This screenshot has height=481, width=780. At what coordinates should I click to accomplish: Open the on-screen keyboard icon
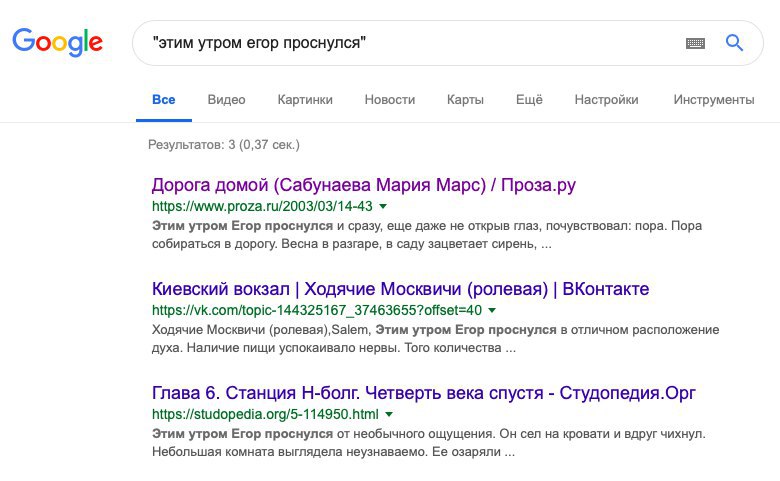[695, 43]
